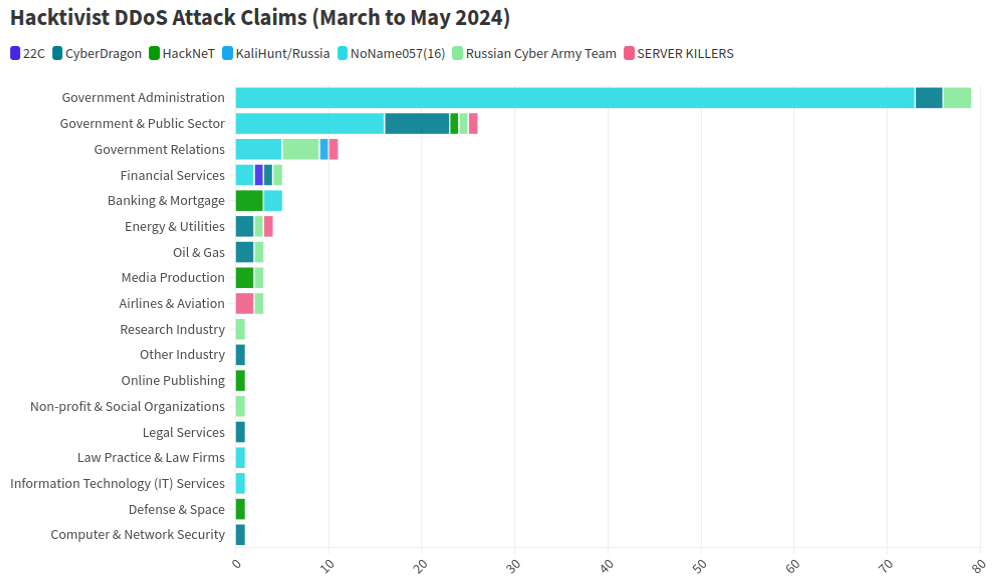Click the chart title Hacktivist DDoS Attack Claims
Screen dimensions: 996x586
[x=260, y=17]
